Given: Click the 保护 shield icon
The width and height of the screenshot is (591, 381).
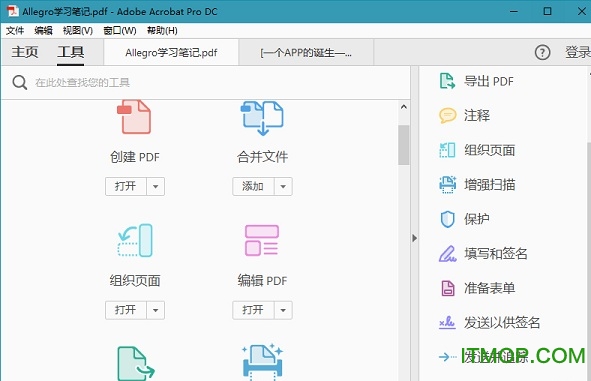Looking at the screenshot, I should 447,219.
